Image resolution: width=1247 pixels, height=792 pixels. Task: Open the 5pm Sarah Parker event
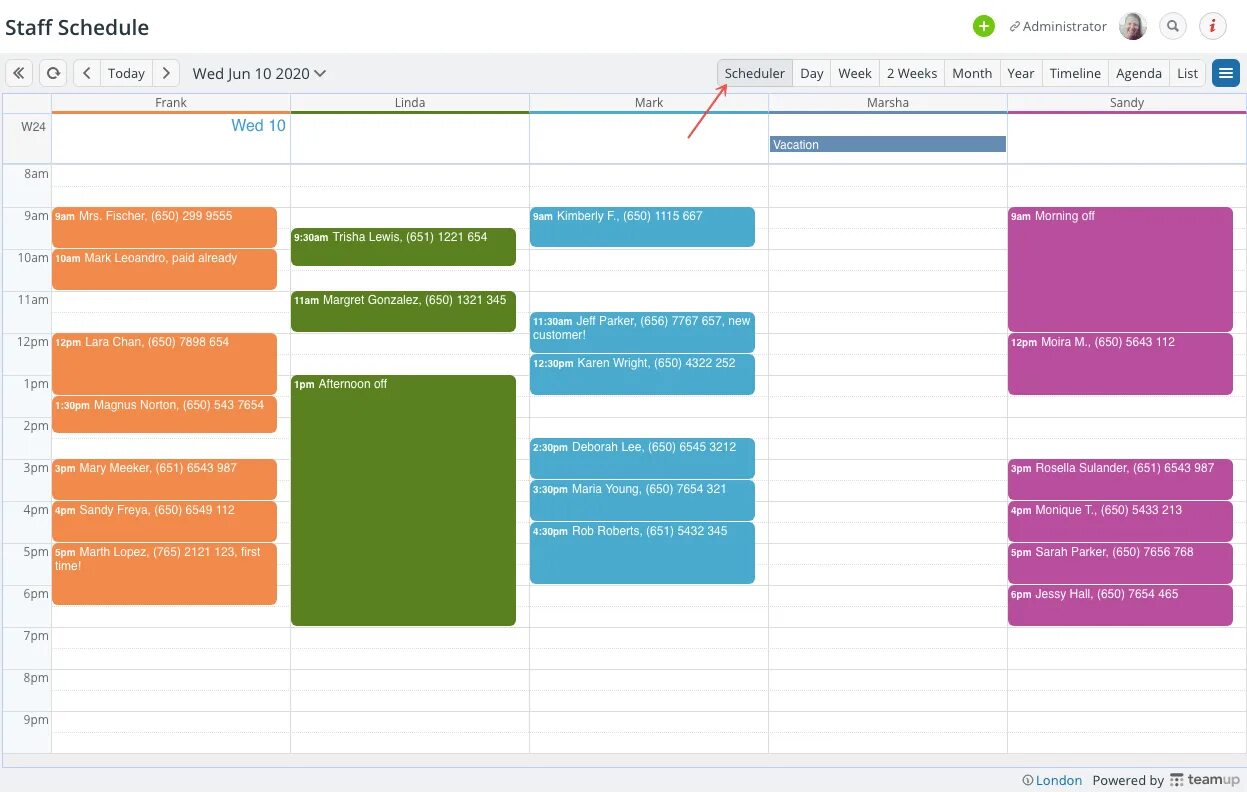click(x=1120, y=563)
